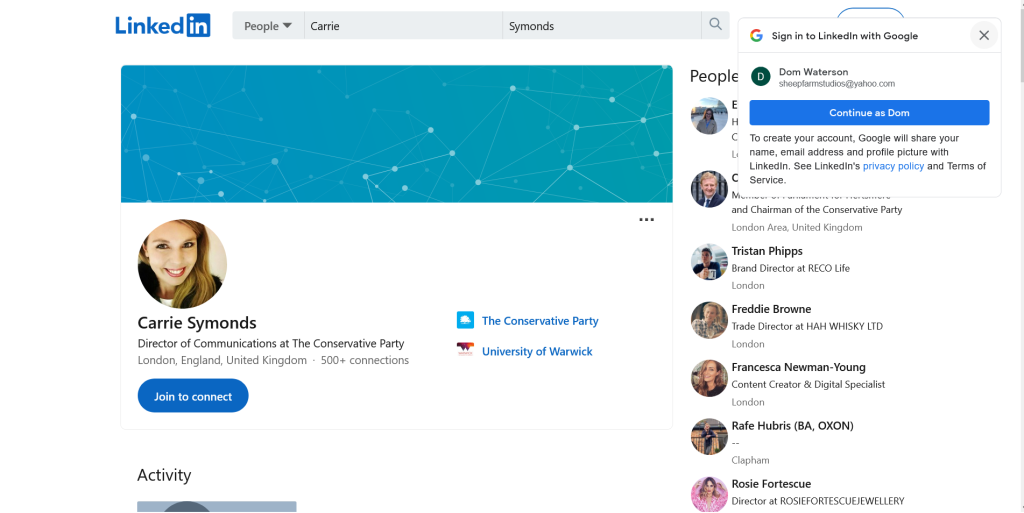
Task: Click the Join to connect button
Action: coord(193,396)
